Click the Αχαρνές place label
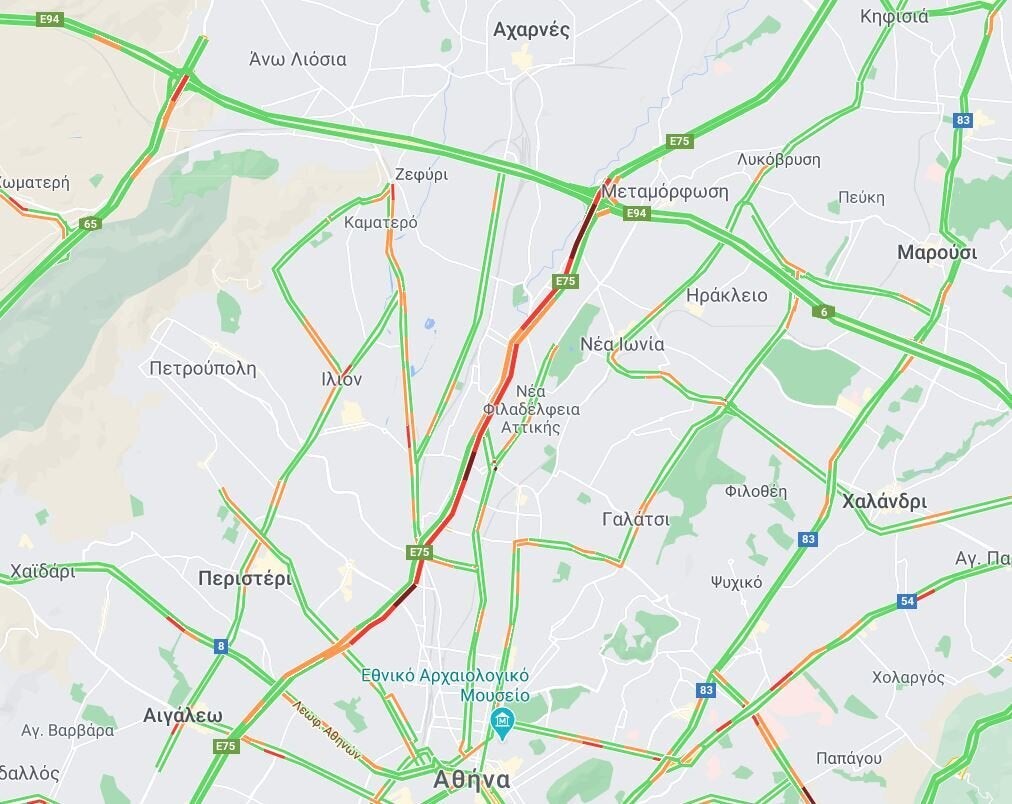Screen dimensions: 1012x804 pyautogui.click(x=531, y=30)
